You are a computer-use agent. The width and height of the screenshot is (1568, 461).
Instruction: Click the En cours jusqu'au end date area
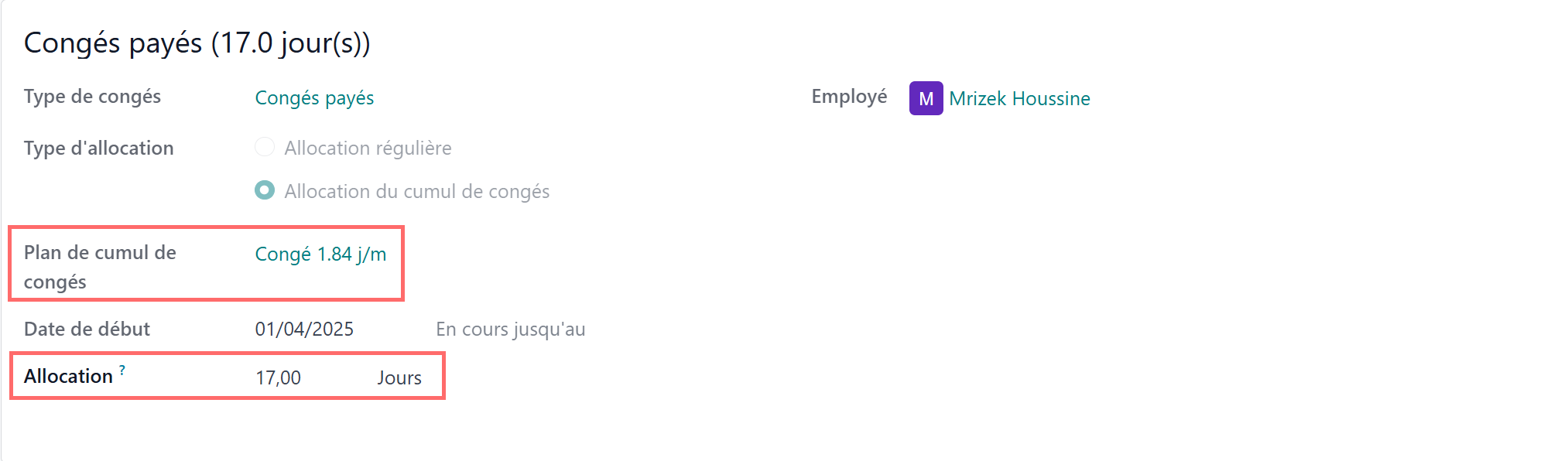click(511, 328)
